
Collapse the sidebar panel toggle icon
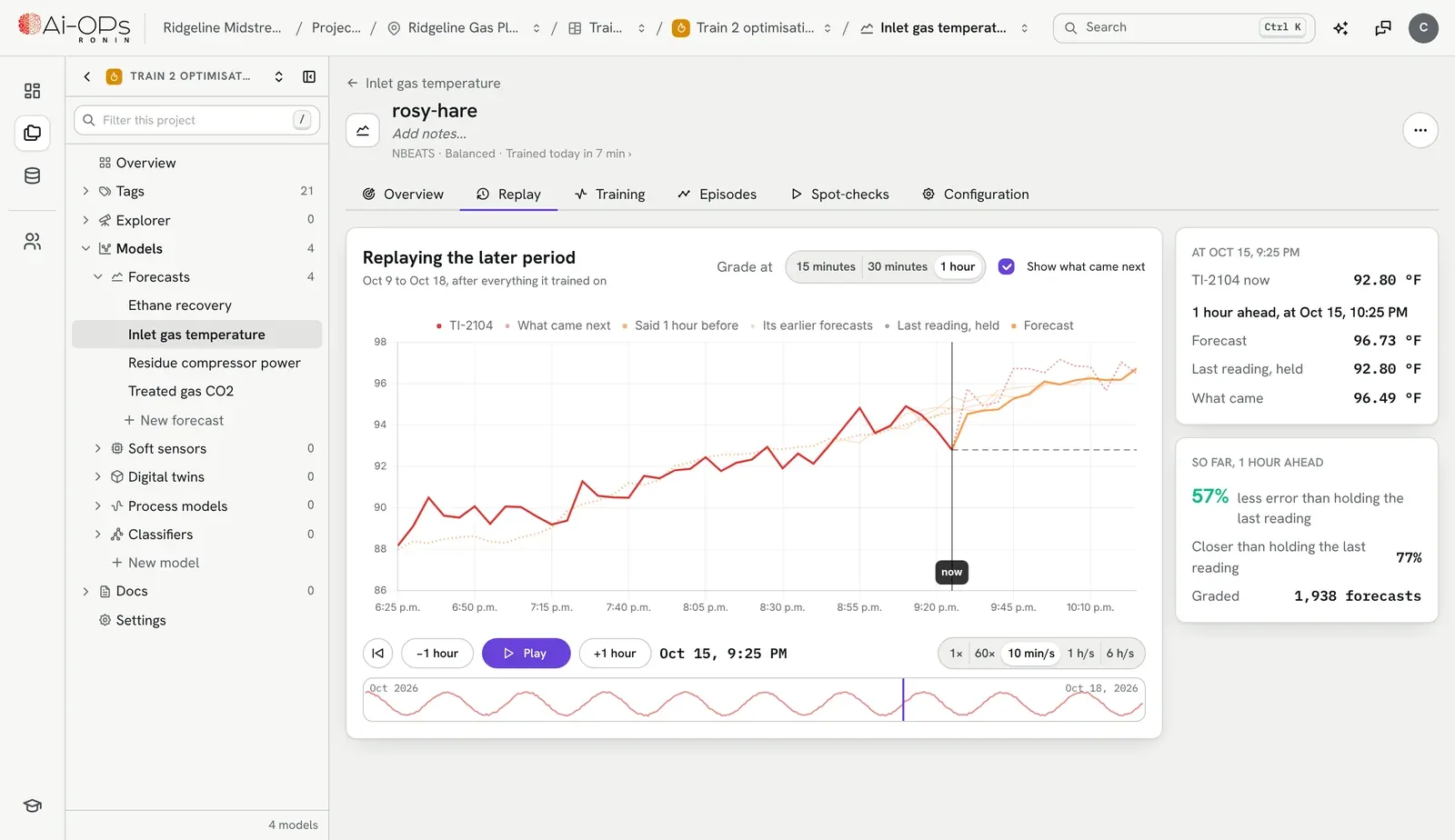pyautogui.click(x=309, y=76)
